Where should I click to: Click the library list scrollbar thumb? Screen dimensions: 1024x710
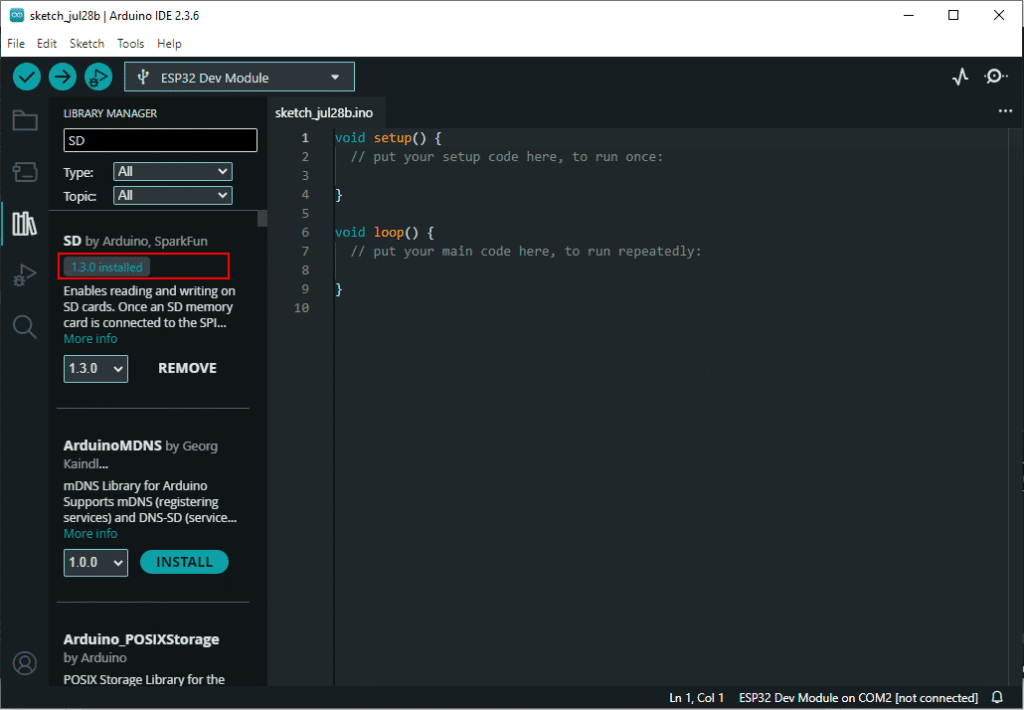263,218
